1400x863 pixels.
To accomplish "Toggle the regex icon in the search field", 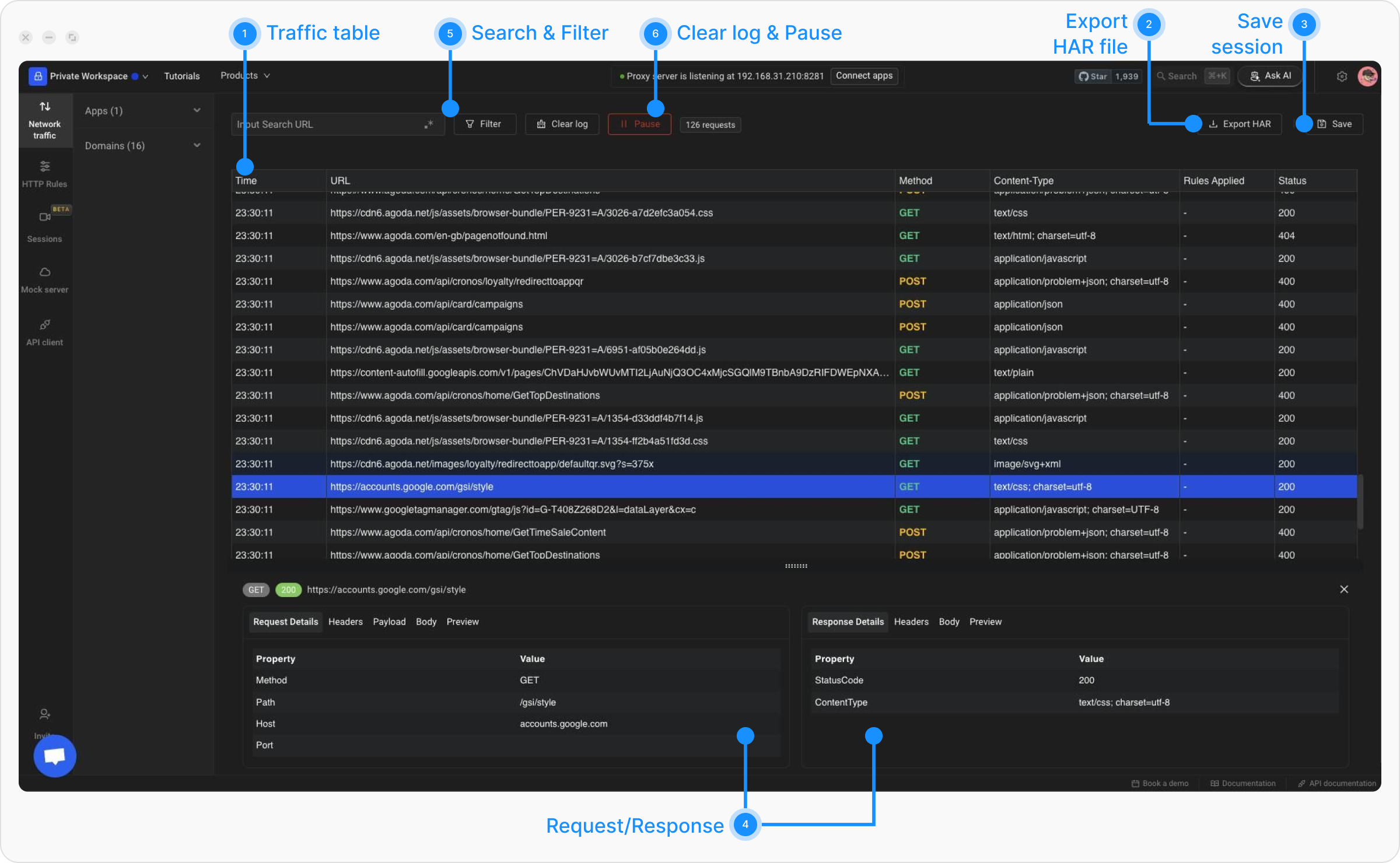I will point(429,124).
